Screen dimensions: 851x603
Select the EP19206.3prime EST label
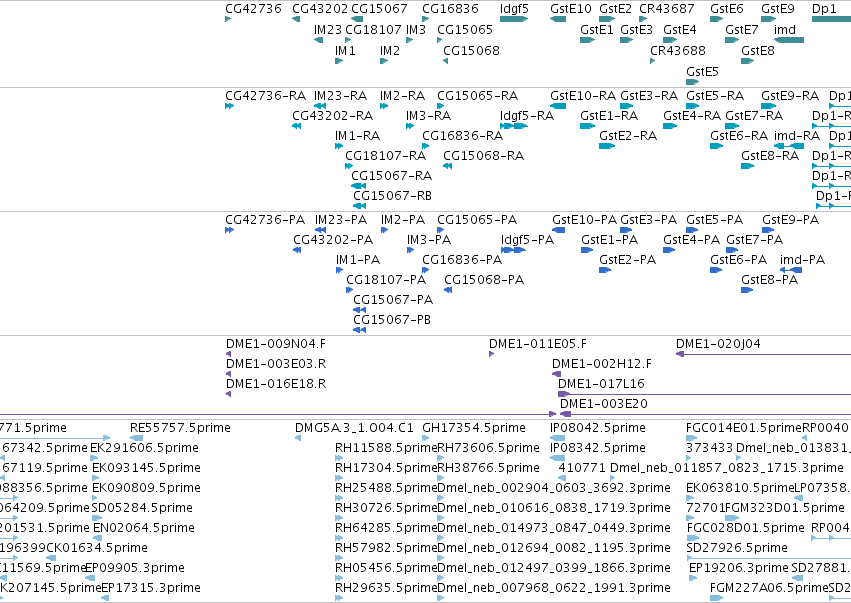coord(739,568)
